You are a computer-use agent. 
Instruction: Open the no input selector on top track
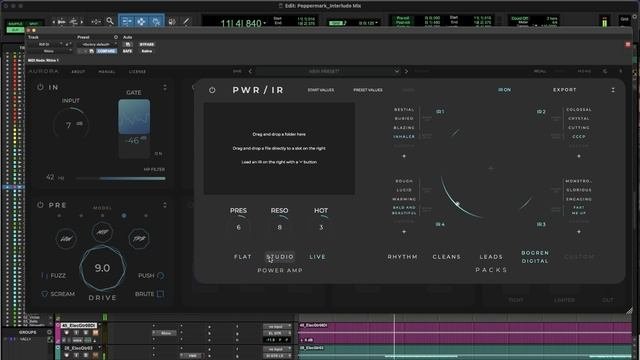(x=278, y=327)
